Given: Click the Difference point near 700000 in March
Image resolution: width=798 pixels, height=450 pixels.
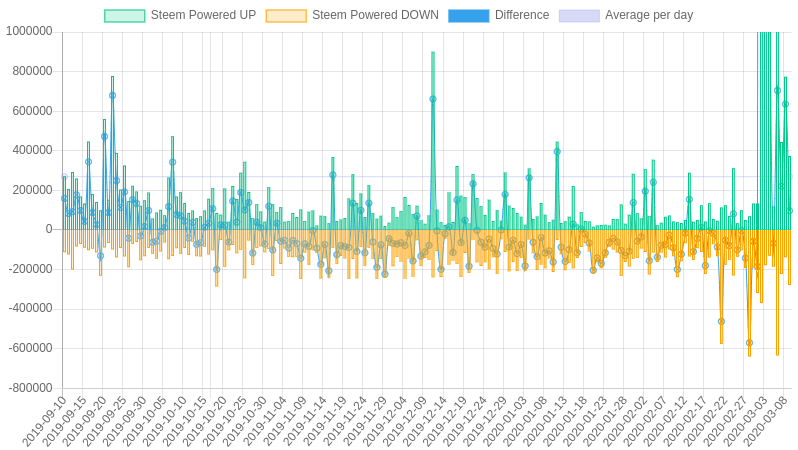Looking at the screenshot, I should (777, 91).
